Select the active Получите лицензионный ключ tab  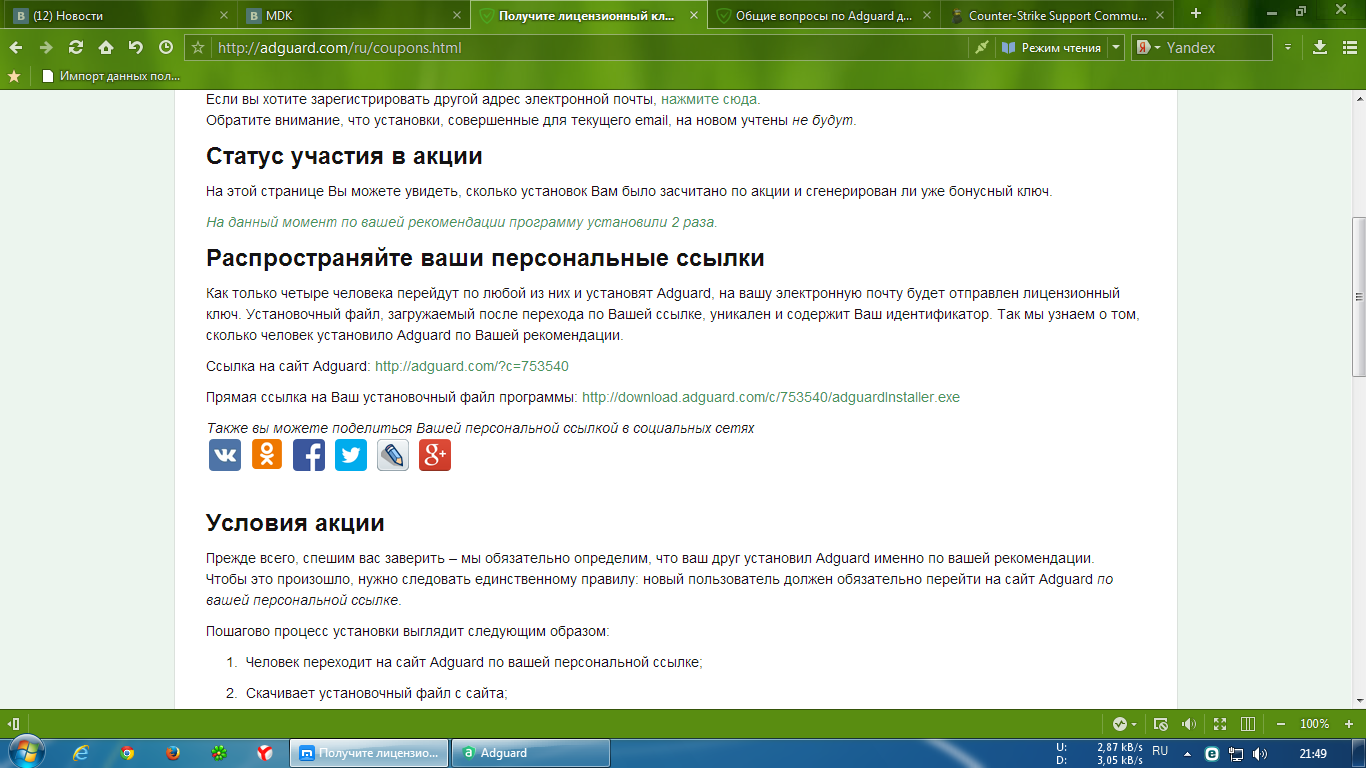(590, 15)
